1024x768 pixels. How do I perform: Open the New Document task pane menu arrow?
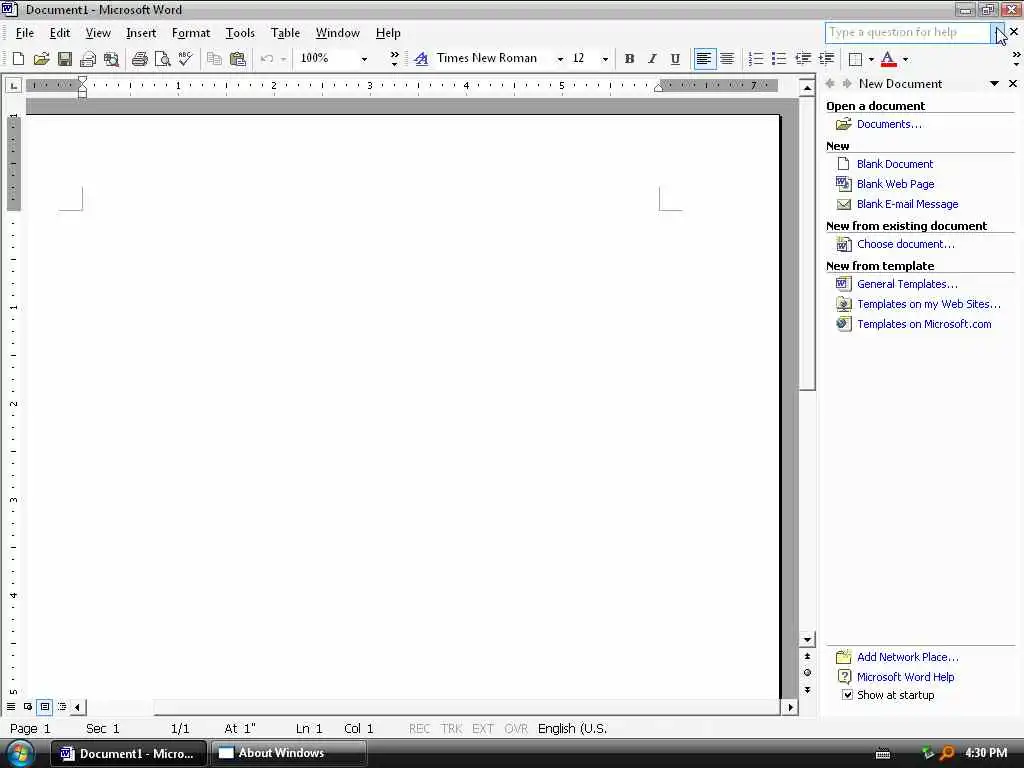click(994, 84)
